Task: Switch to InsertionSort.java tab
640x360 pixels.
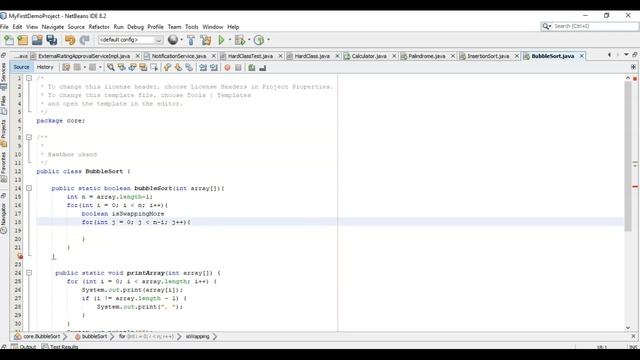Action: (488, 56)
